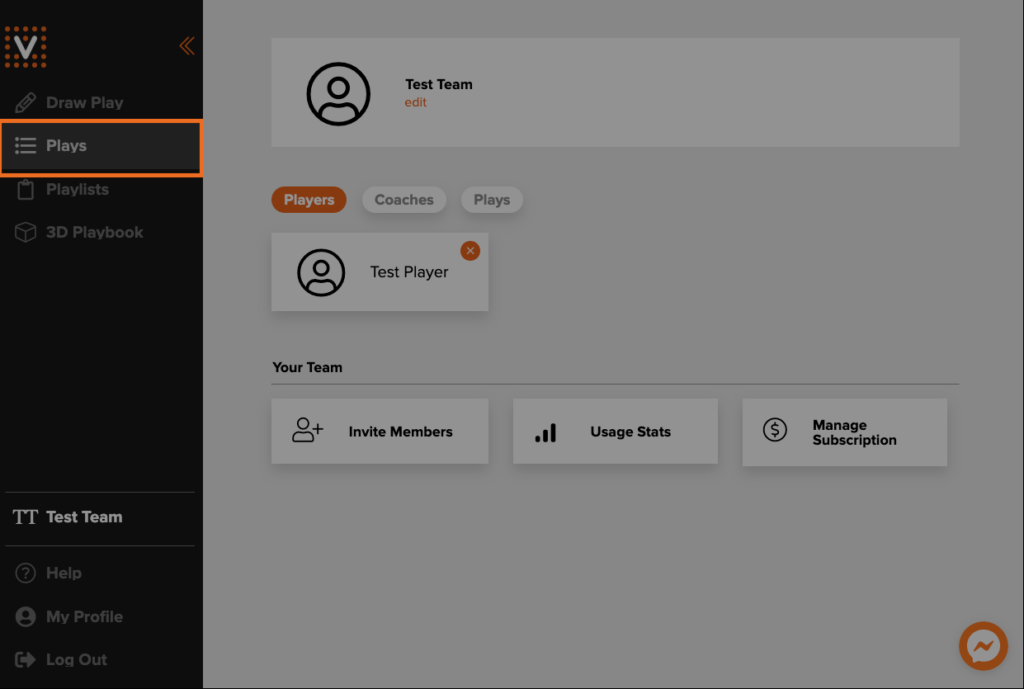Click the 3D Playbook cube icon

point(25,232)
